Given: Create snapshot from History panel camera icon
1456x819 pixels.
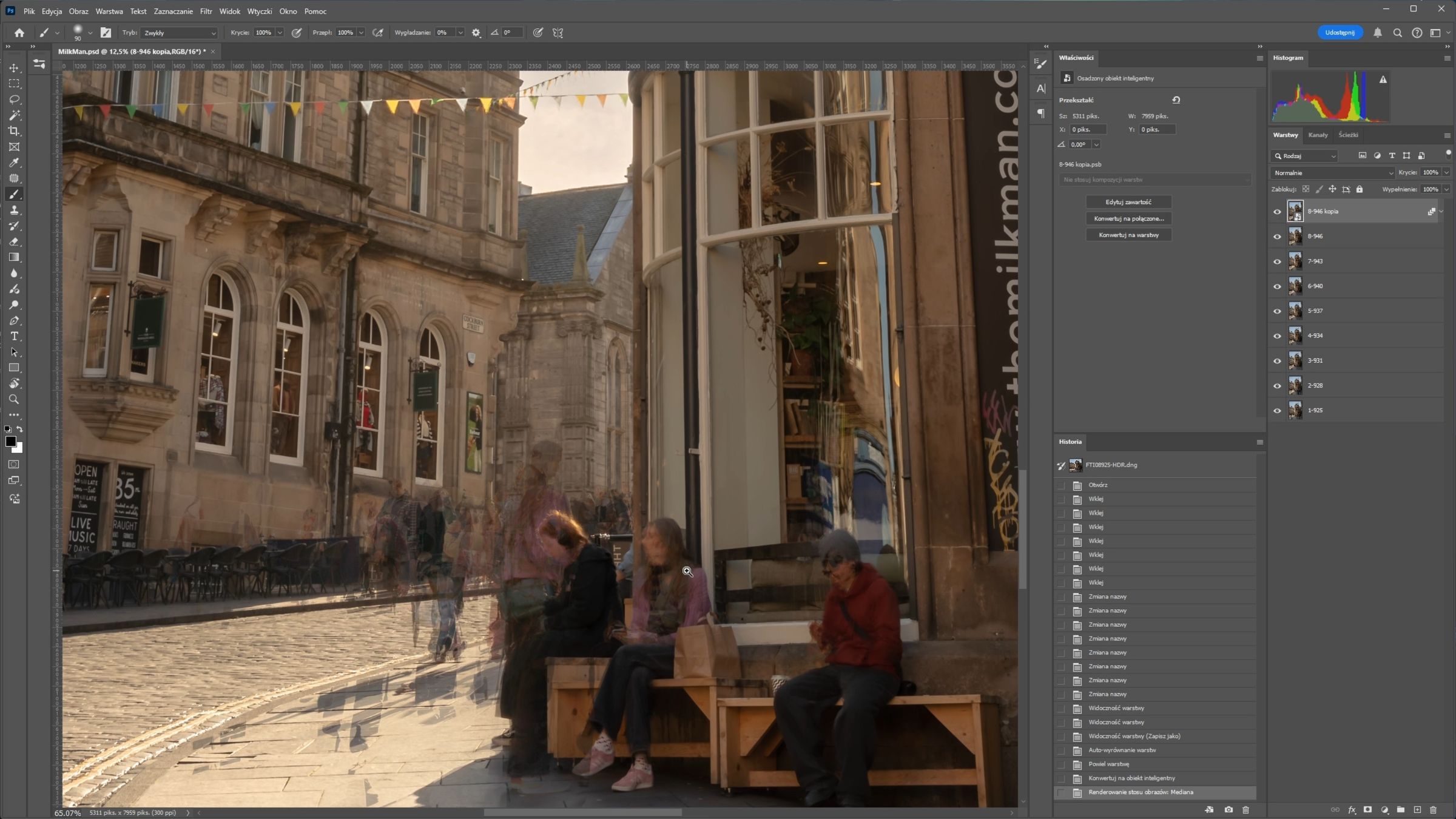Looking at the screenshot, I should (x=1228, y=810).
